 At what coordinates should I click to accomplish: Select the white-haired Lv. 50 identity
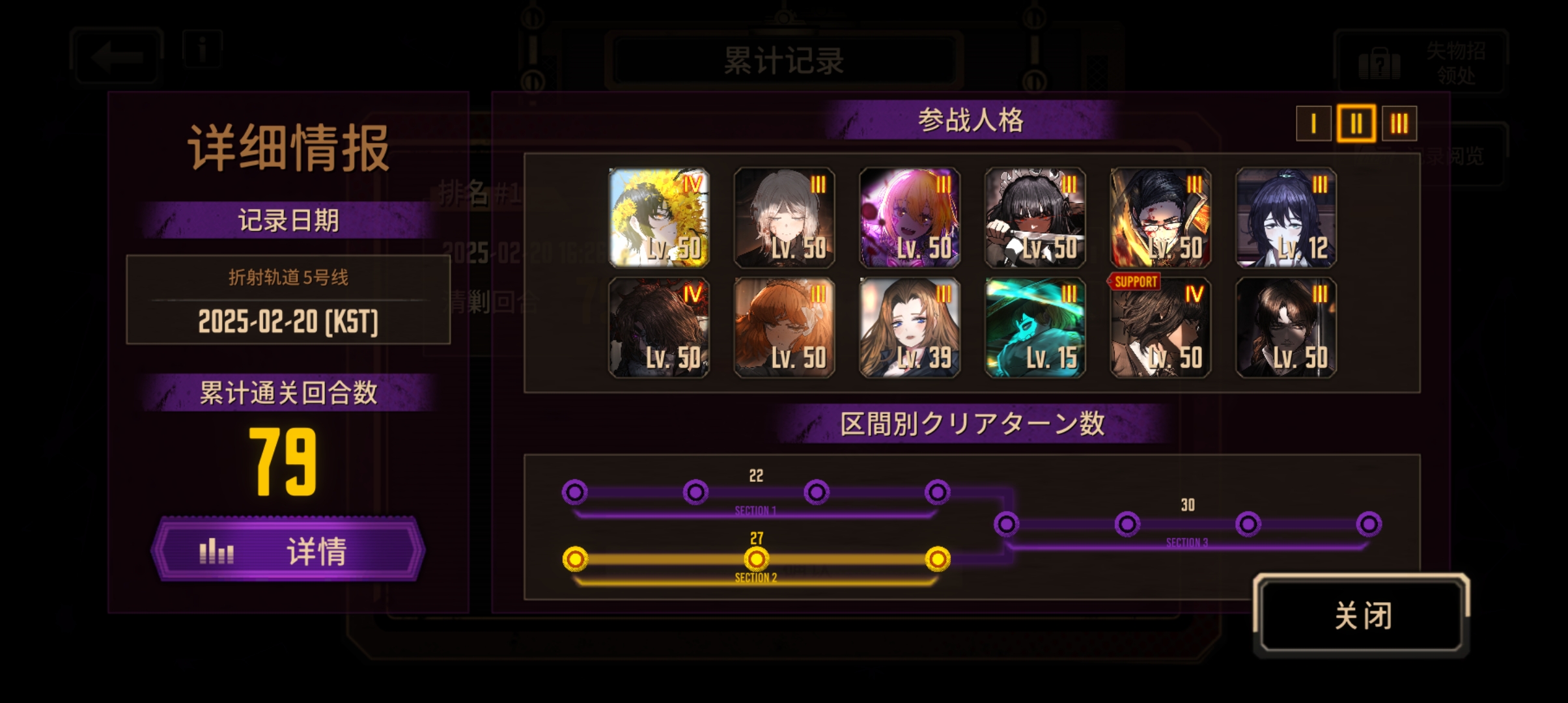pyautogui.click(x=785, y=218)
